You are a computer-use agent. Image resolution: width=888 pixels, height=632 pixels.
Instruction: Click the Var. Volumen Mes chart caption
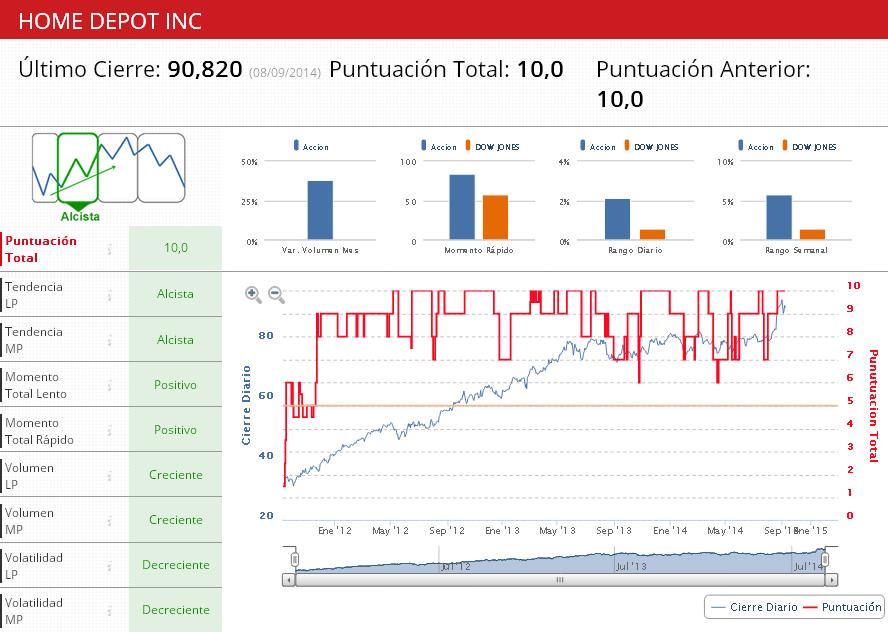[x=320, y=250]
